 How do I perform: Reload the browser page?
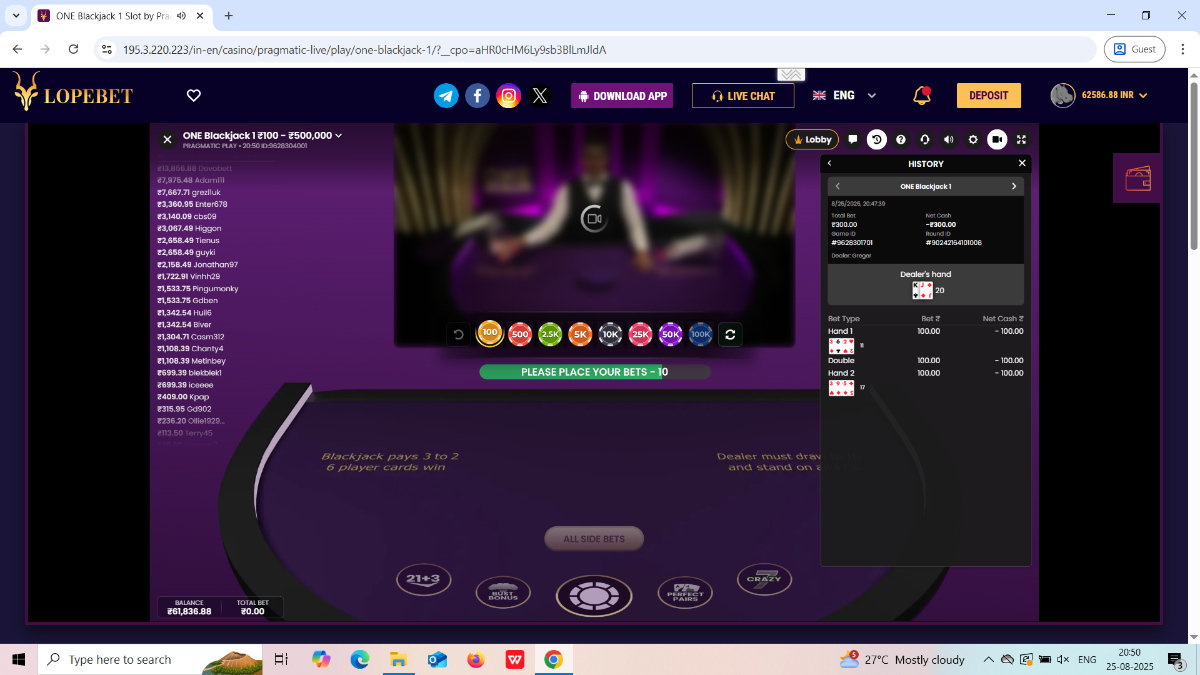click(x=73, y=49)
